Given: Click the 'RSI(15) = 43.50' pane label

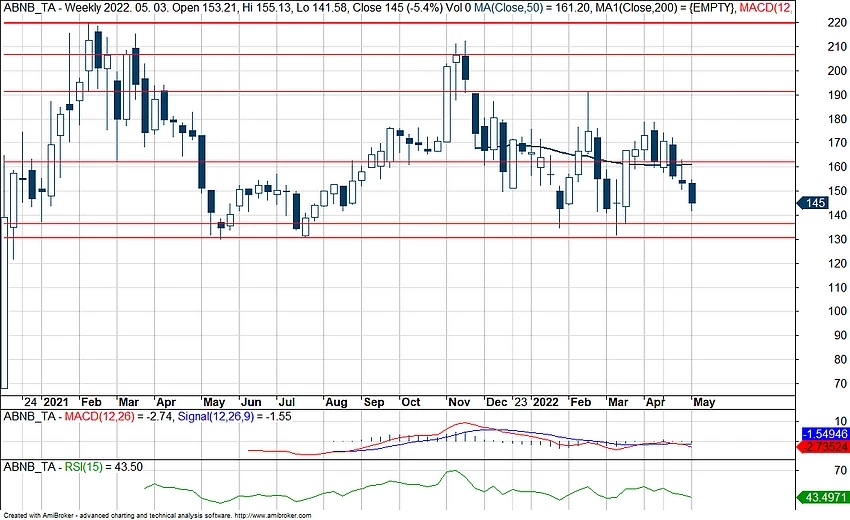Looking at the screenshot, I should [x=104, y=467].
